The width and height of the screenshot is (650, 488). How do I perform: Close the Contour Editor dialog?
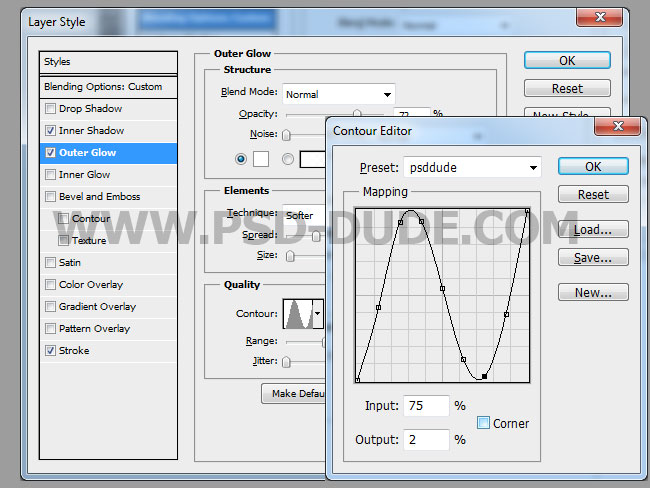coord(618,126)
